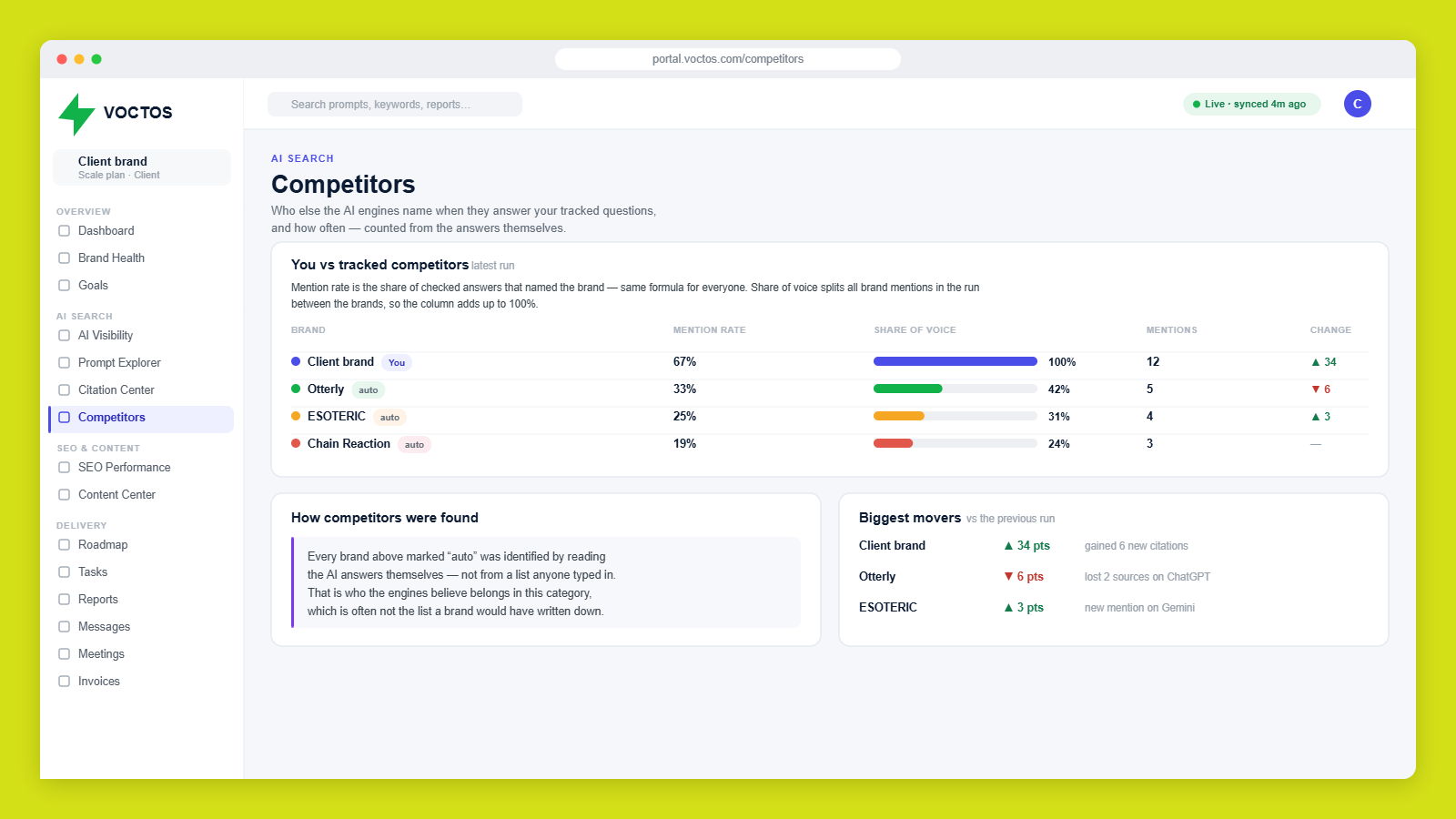Click the Share of Voice column header
Screen dimensions: 1456x819
[x=915, y=330]
